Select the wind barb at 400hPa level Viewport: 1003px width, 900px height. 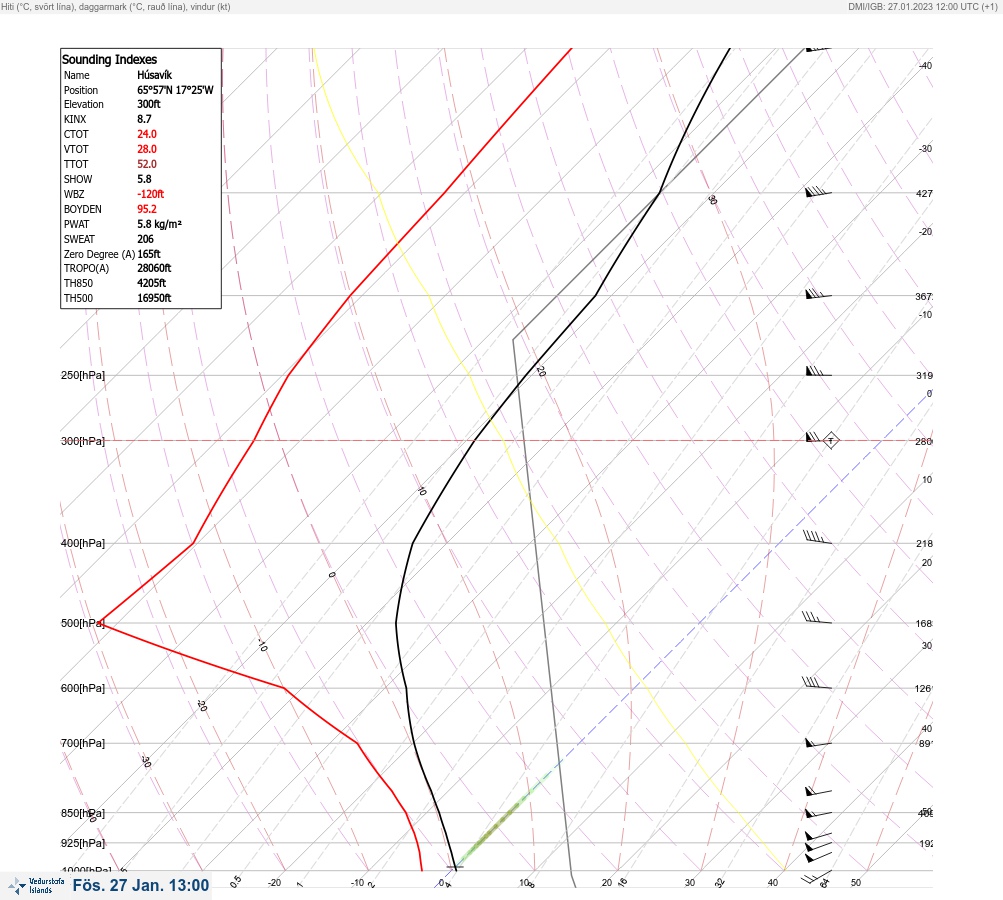(817, 537)
